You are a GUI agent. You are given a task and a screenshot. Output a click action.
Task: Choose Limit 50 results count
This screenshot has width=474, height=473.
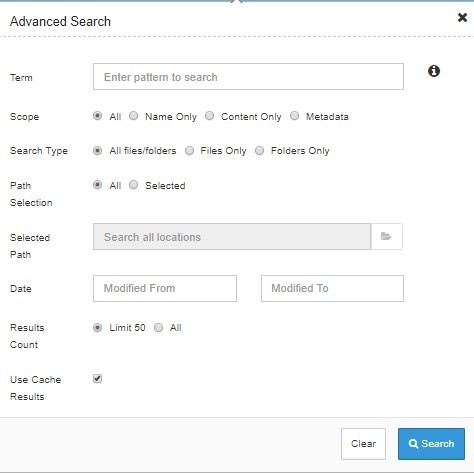point(97,328)
